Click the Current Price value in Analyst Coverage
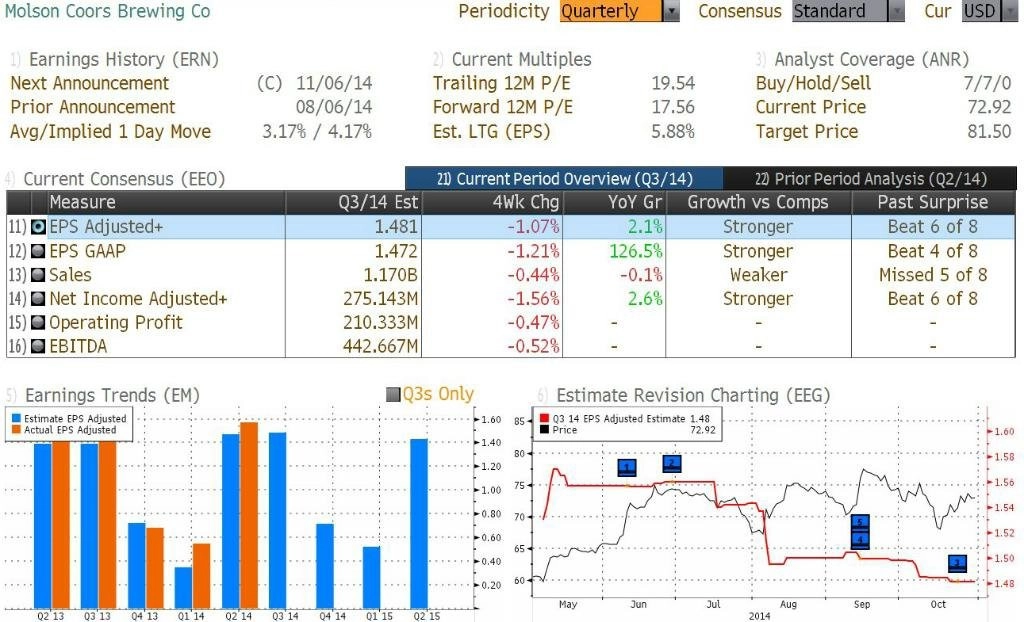This screenshot has height=622, width=1024. [x=989, y=107]
